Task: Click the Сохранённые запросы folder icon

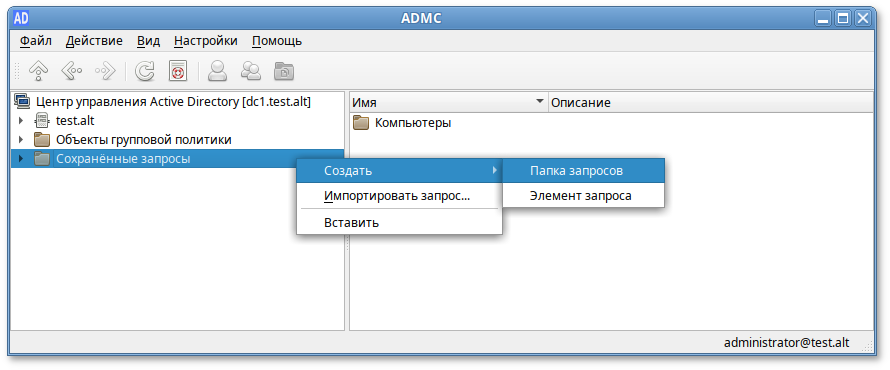Action: [41, 159]
